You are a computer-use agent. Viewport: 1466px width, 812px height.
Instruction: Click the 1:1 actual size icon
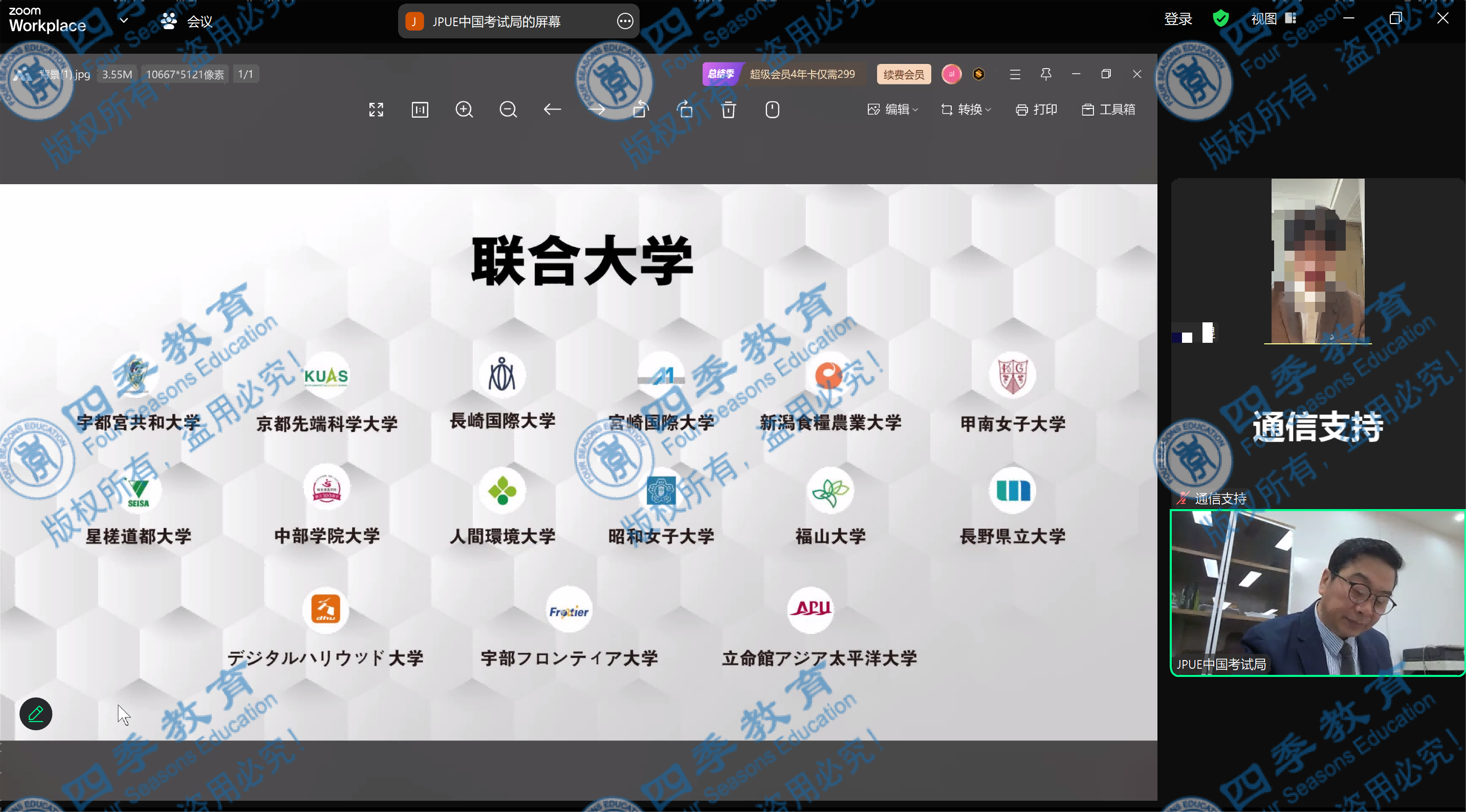(420, 109)
